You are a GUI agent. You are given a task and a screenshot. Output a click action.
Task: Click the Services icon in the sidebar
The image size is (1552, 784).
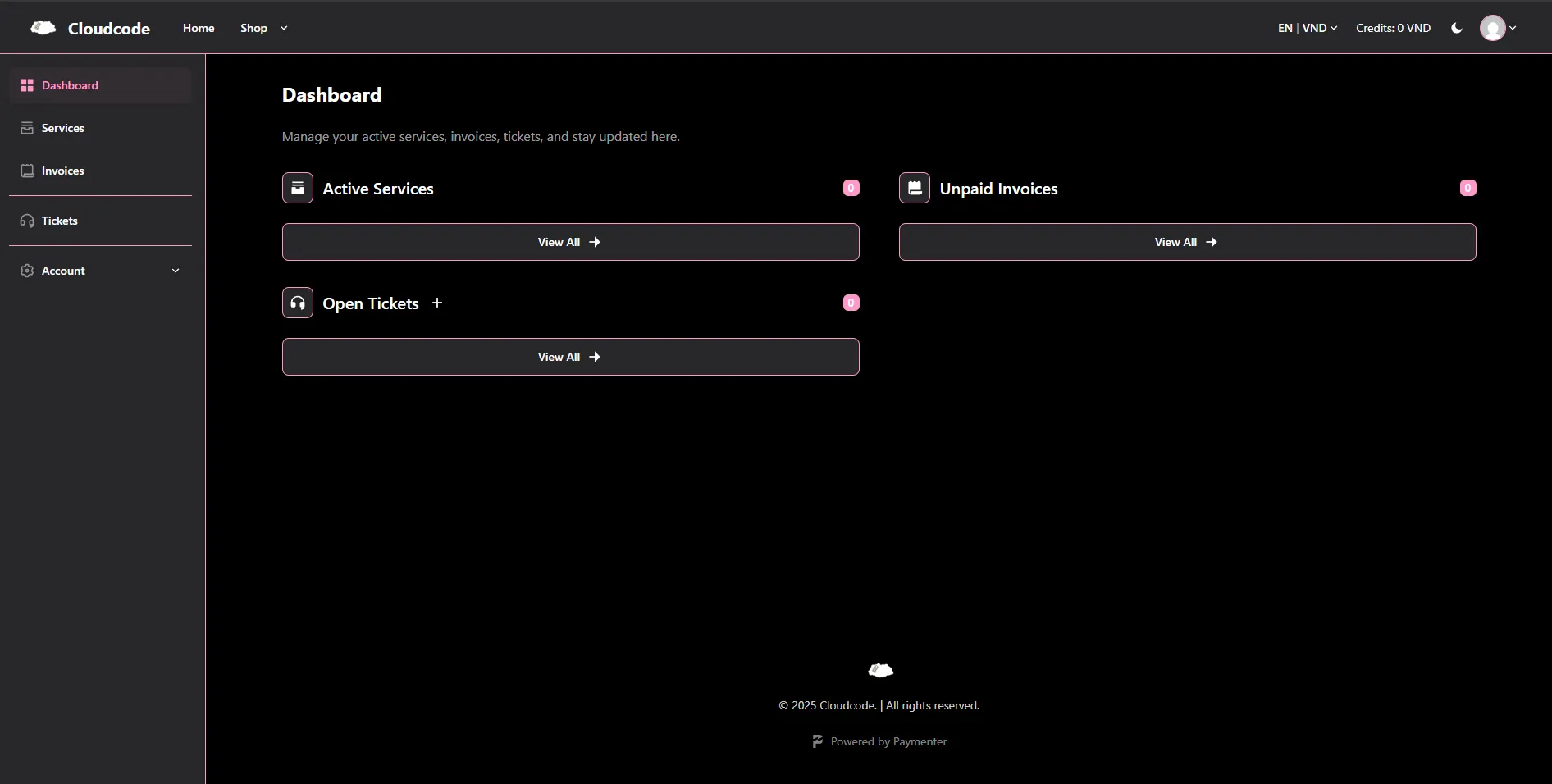(x=27, y=128)
